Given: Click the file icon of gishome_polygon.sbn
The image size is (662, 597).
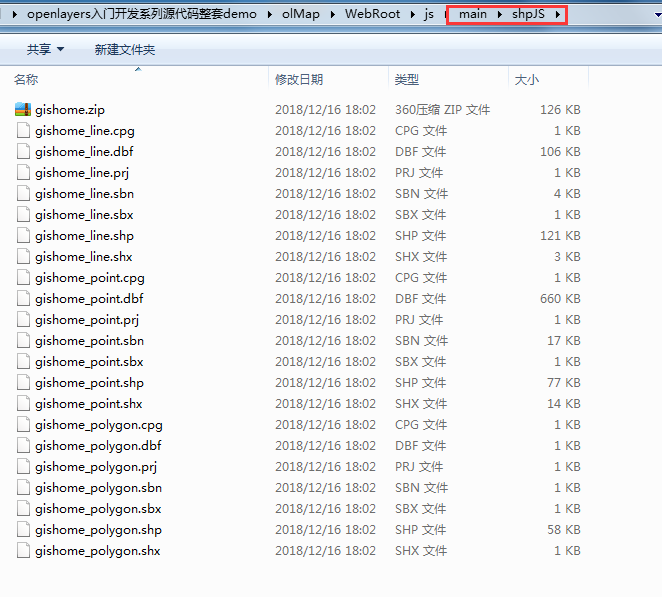Looking at the screenshot, I should point(23,488).
